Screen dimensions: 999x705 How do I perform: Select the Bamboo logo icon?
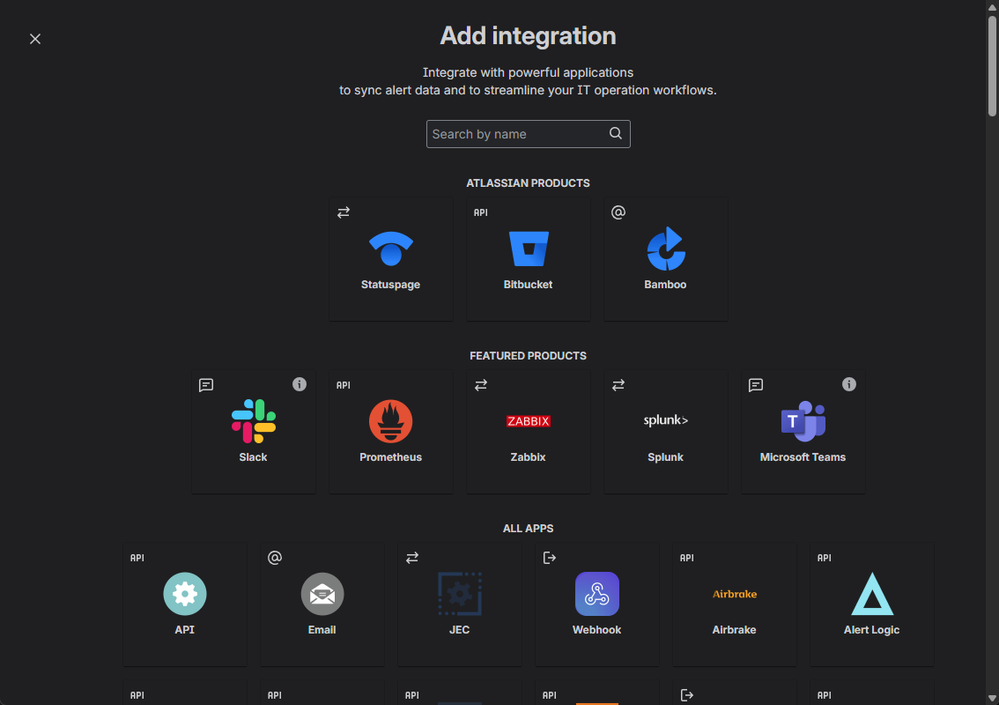[x=666, y=248]
